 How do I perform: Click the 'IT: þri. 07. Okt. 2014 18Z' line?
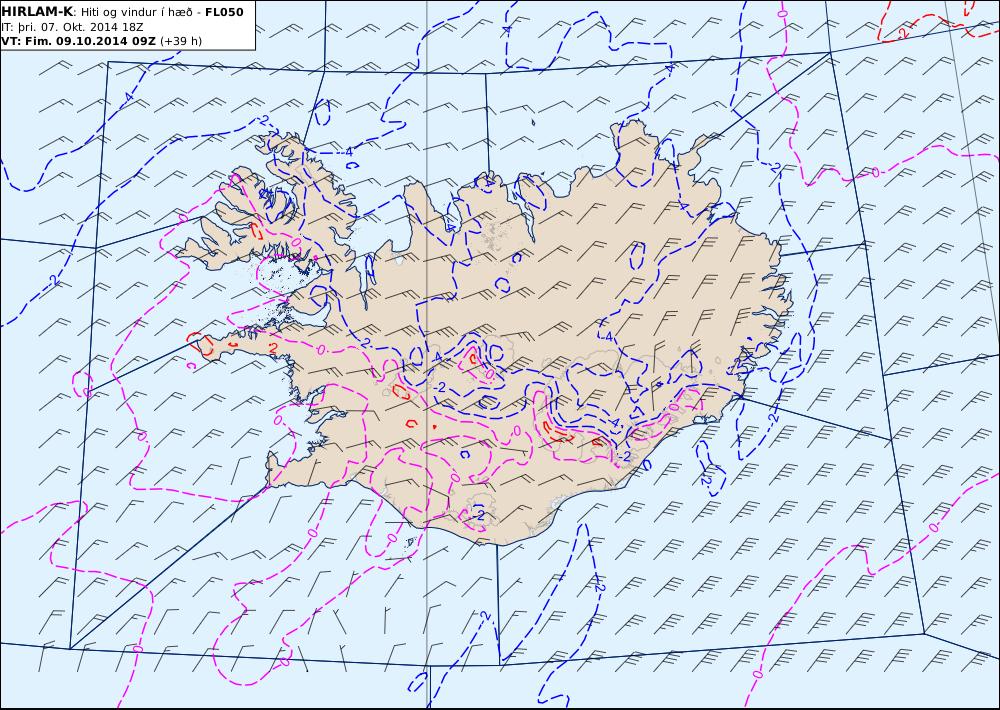[x=72, y=27]
